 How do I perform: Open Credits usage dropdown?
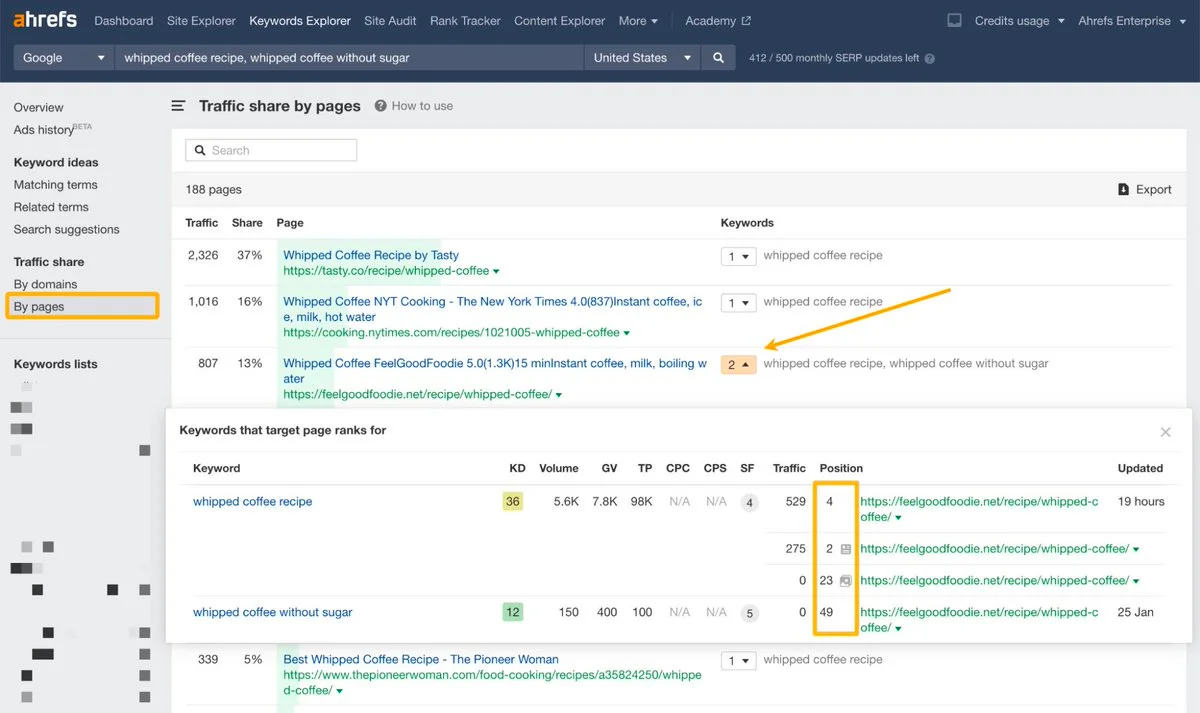[1019, 21]
